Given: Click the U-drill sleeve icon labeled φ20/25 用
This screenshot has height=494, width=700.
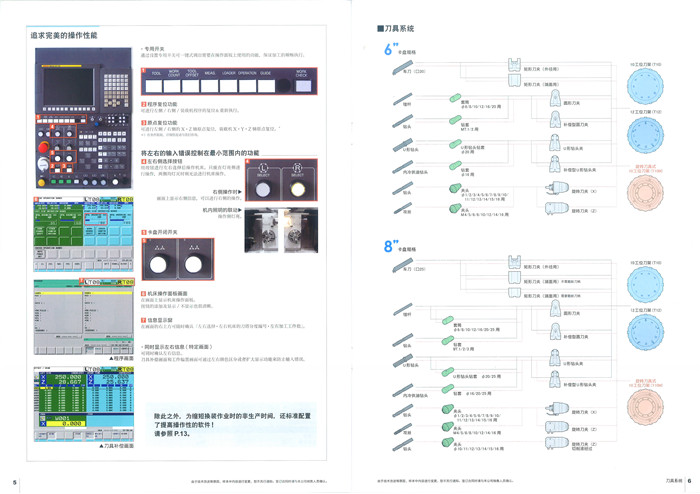Looking at the screenshot, I should (448, 371).
